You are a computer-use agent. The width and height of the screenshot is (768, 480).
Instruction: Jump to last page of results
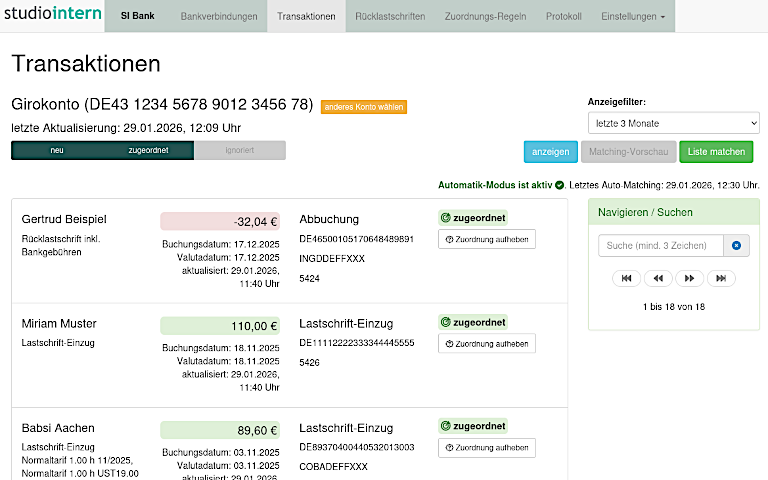click(x=721, y=278)
